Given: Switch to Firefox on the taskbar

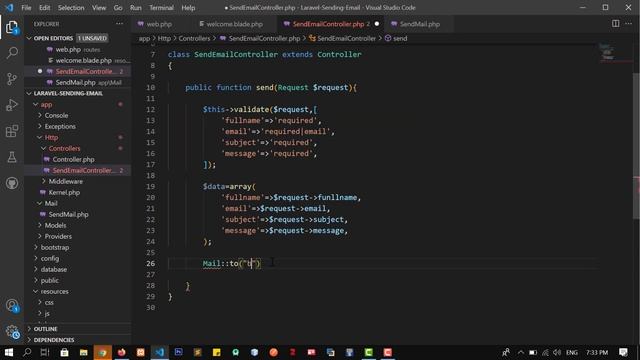Looking at the screenshot, I should pyautogui.click(x=122, y=352).
